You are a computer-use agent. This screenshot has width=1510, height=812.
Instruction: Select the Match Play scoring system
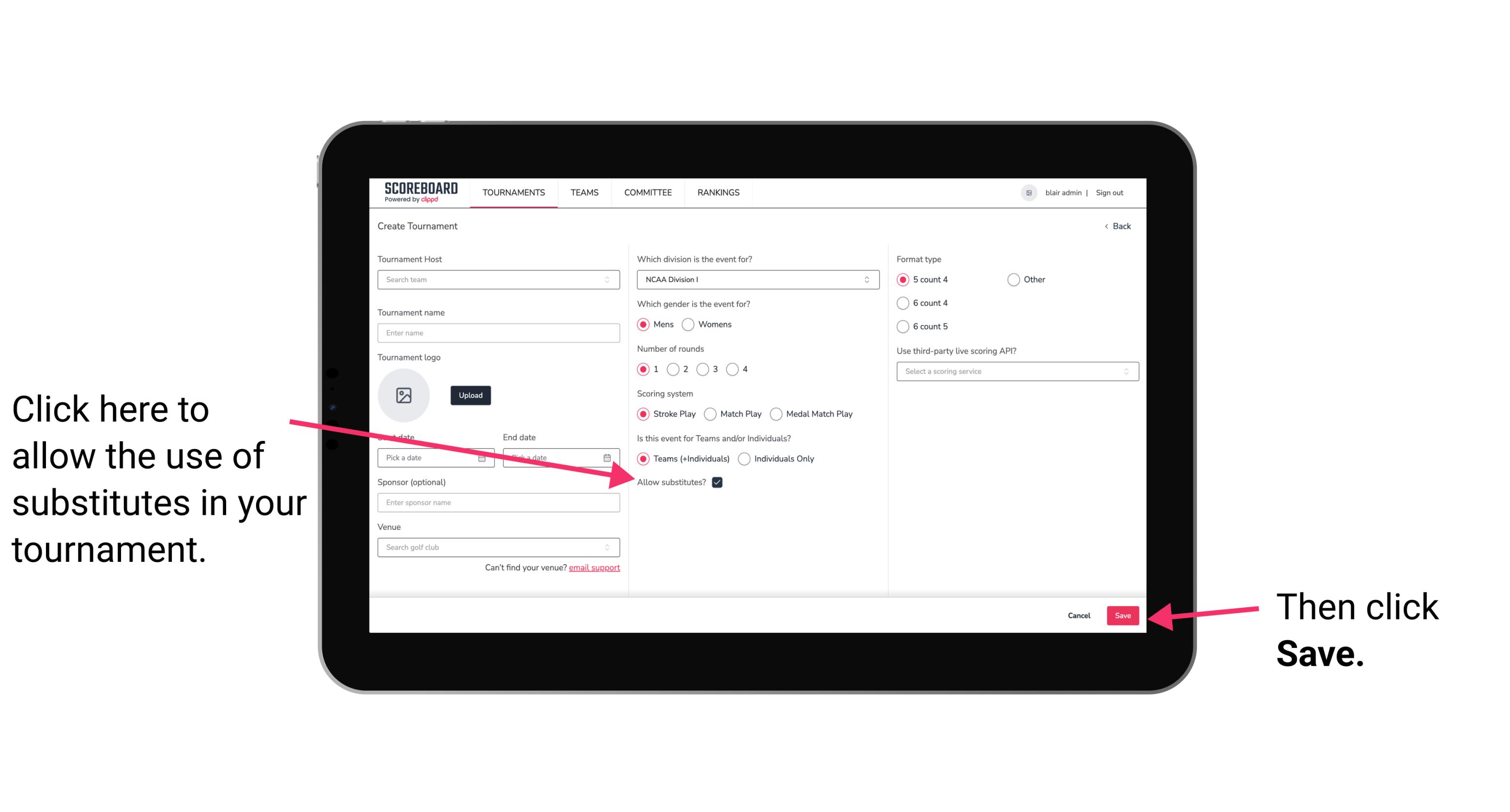[x=710, y=413]
